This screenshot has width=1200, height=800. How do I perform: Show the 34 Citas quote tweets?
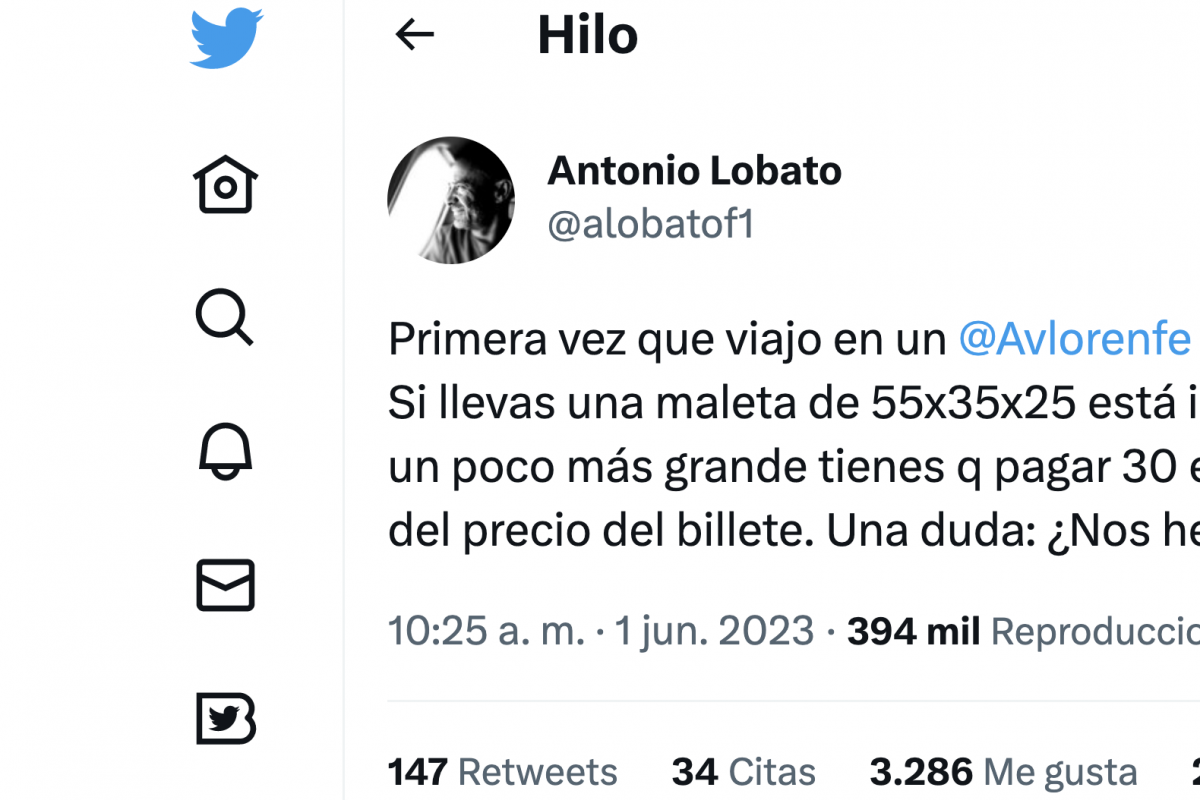[x=744, y=772]
